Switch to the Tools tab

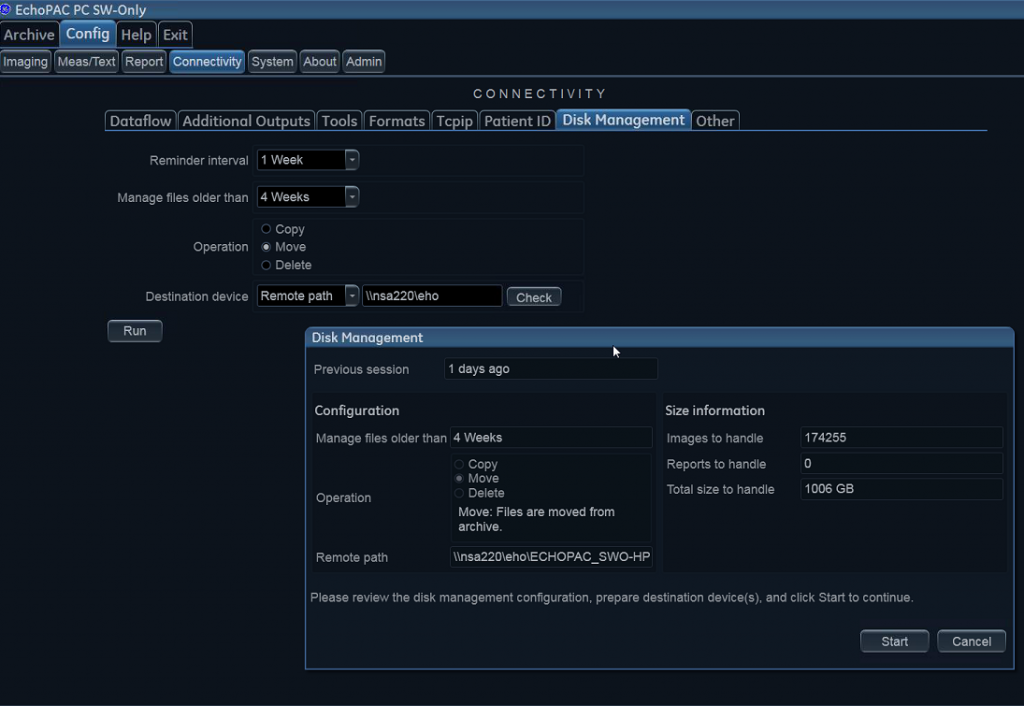[x=340, y=121]
